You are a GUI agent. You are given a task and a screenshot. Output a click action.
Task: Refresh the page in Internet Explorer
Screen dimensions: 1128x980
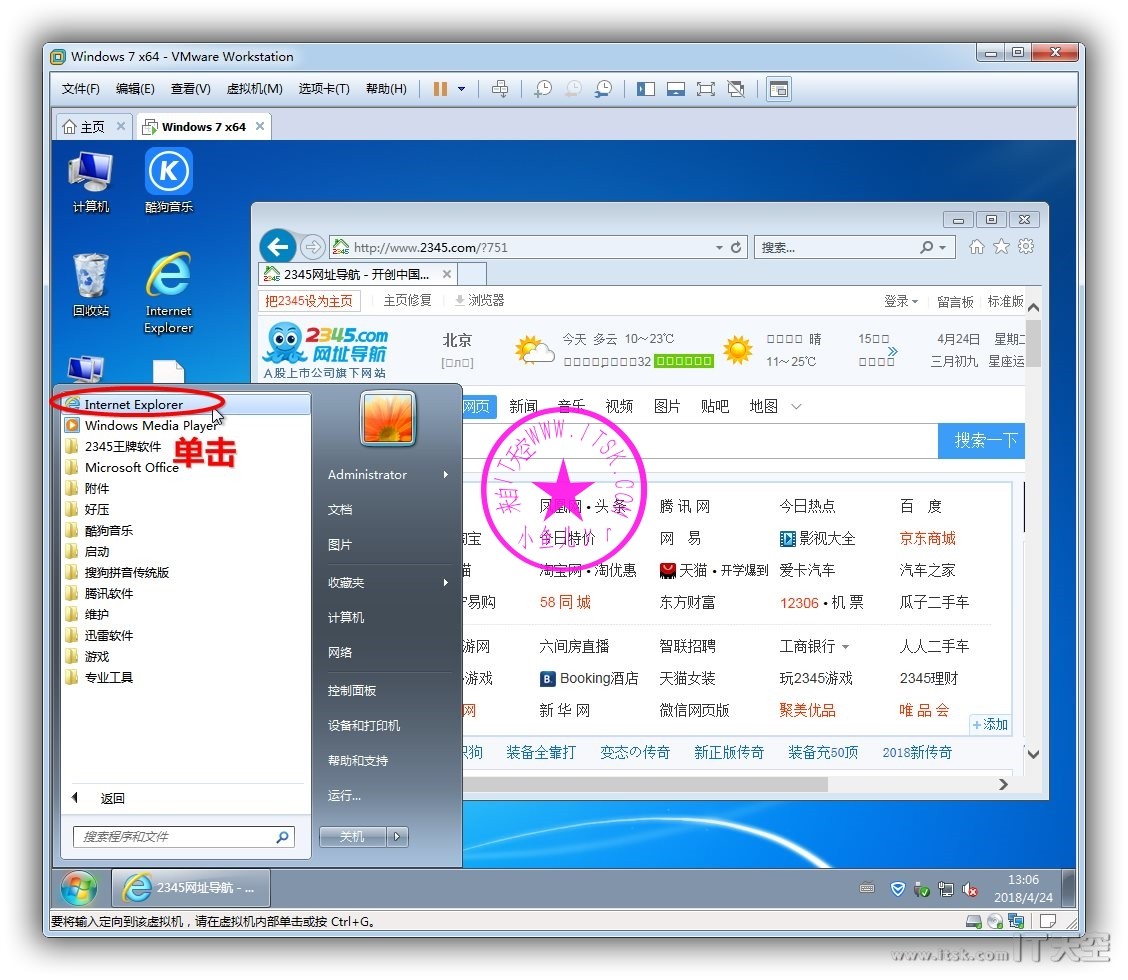737,247
